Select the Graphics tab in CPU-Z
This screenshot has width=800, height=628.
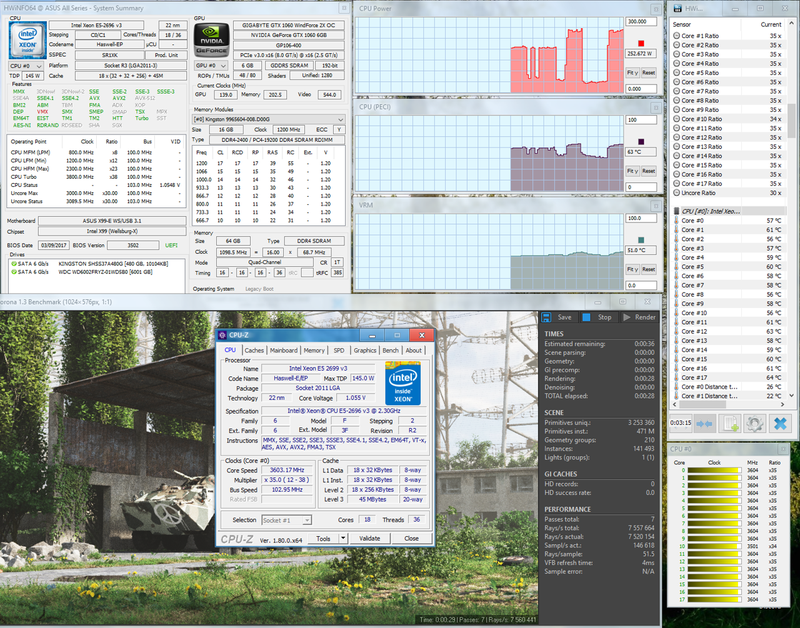pyautogui.click(x=365, y=350)
